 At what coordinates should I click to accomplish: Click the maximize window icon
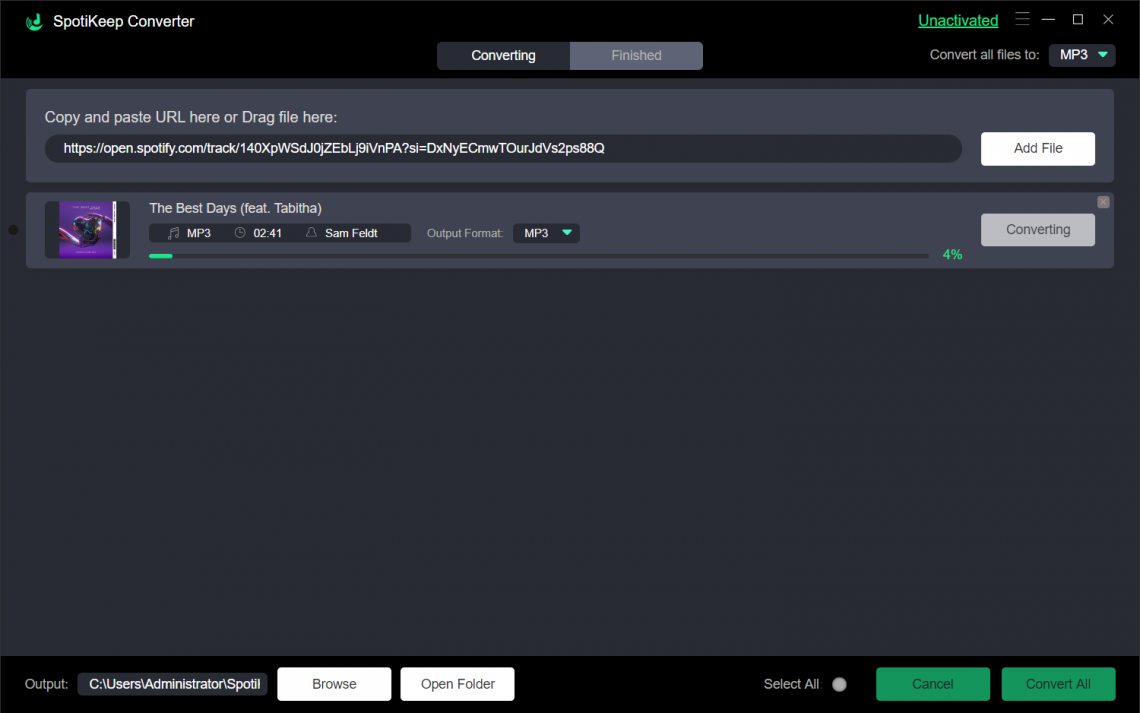click(x=1078, y=18)
